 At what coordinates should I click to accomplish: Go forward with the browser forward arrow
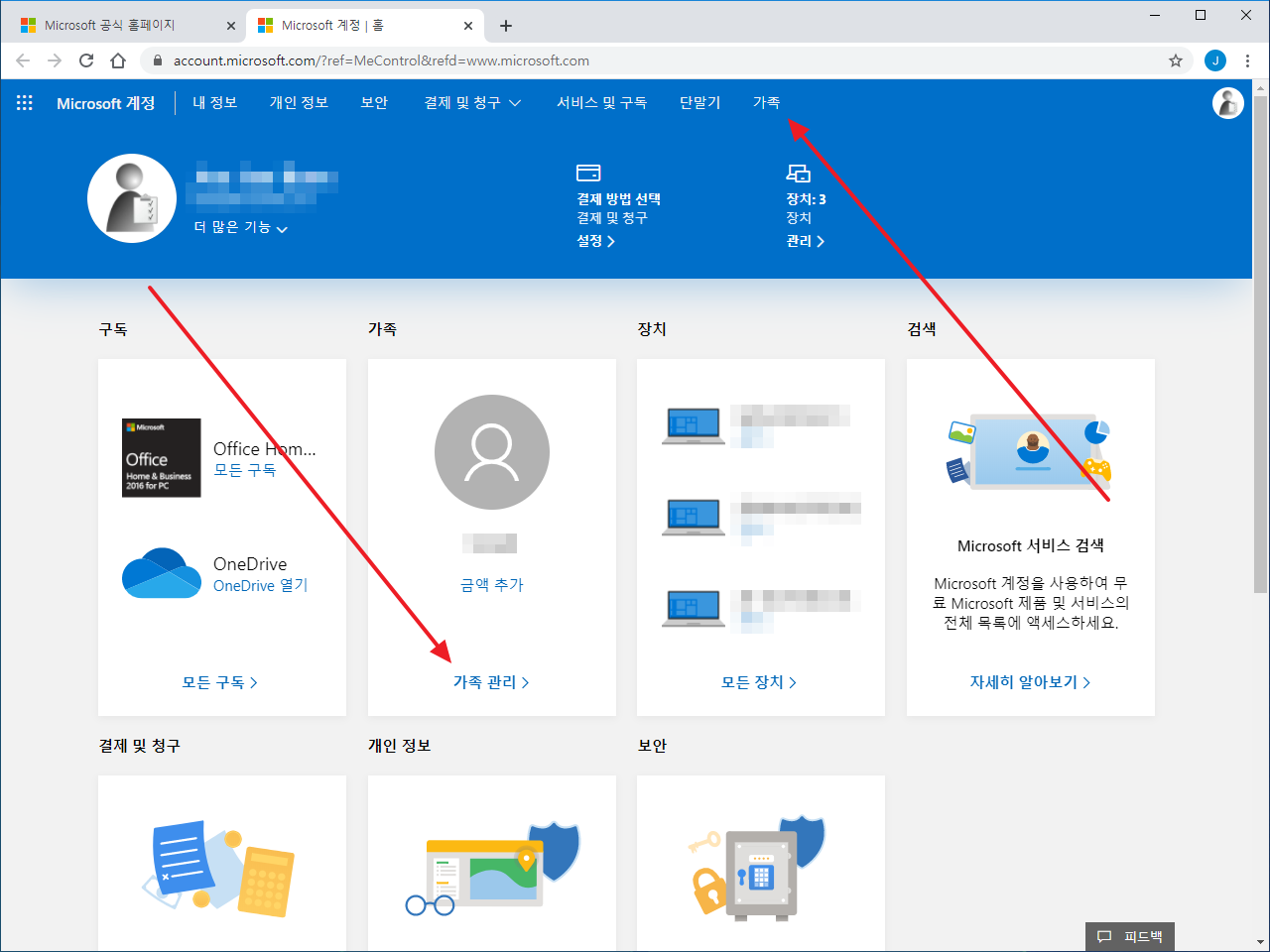pos(55,60)
